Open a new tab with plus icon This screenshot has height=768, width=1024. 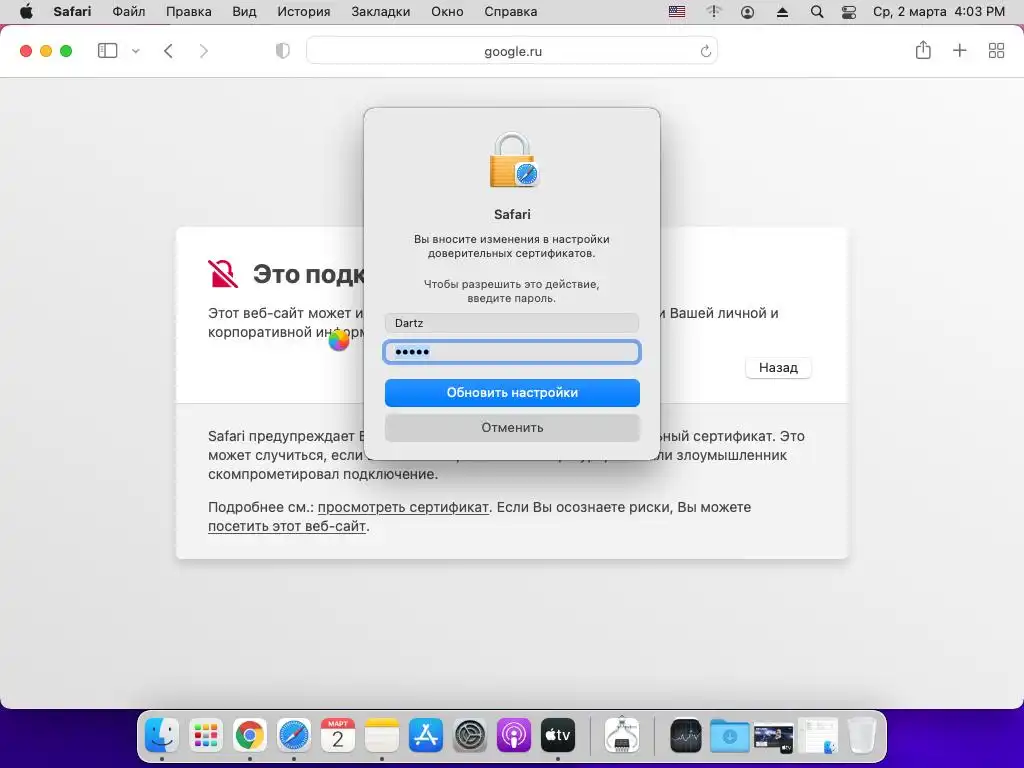[x=959, y=50]
